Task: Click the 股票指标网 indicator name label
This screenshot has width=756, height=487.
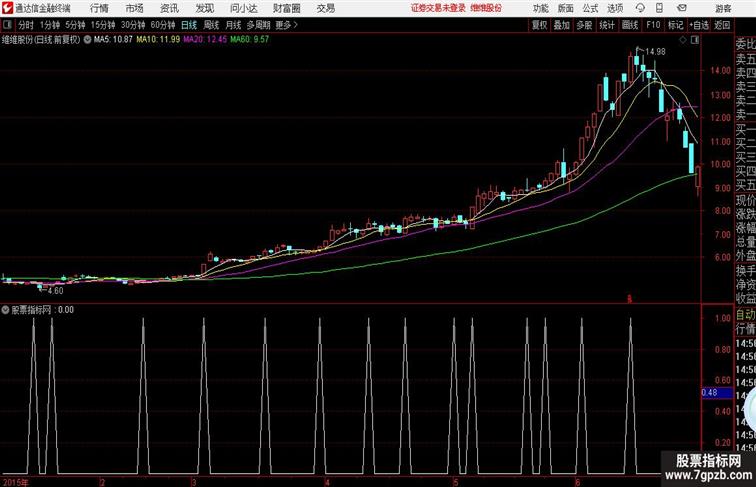Action: click(x=31, y=310)
